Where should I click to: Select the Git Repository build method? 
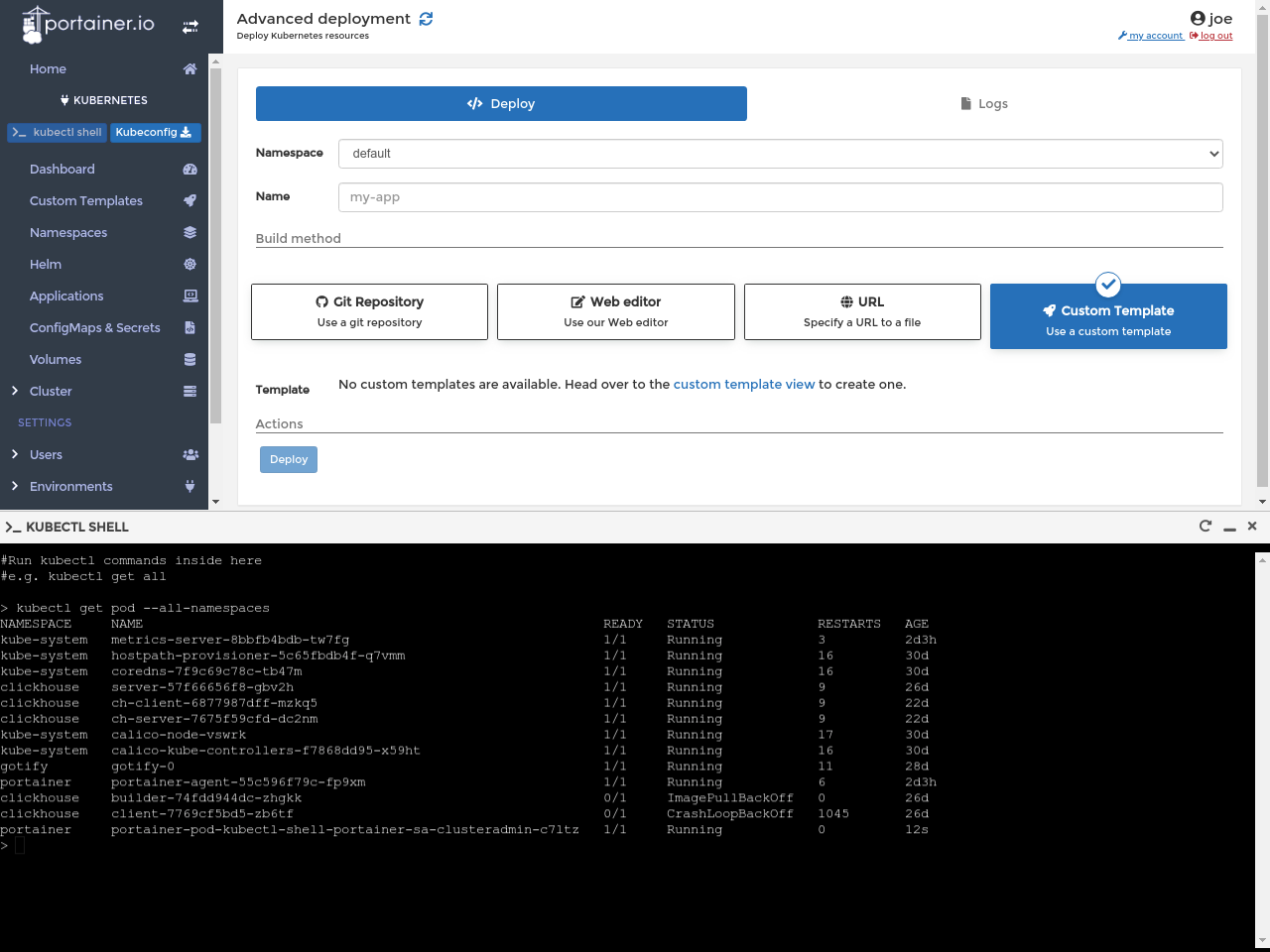coord(369,311)
